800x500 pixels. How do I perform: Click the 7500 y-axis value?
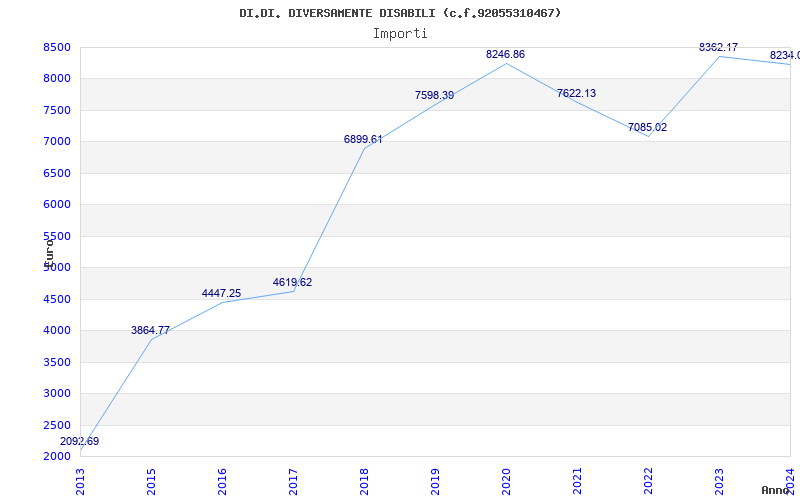[57, 110]
